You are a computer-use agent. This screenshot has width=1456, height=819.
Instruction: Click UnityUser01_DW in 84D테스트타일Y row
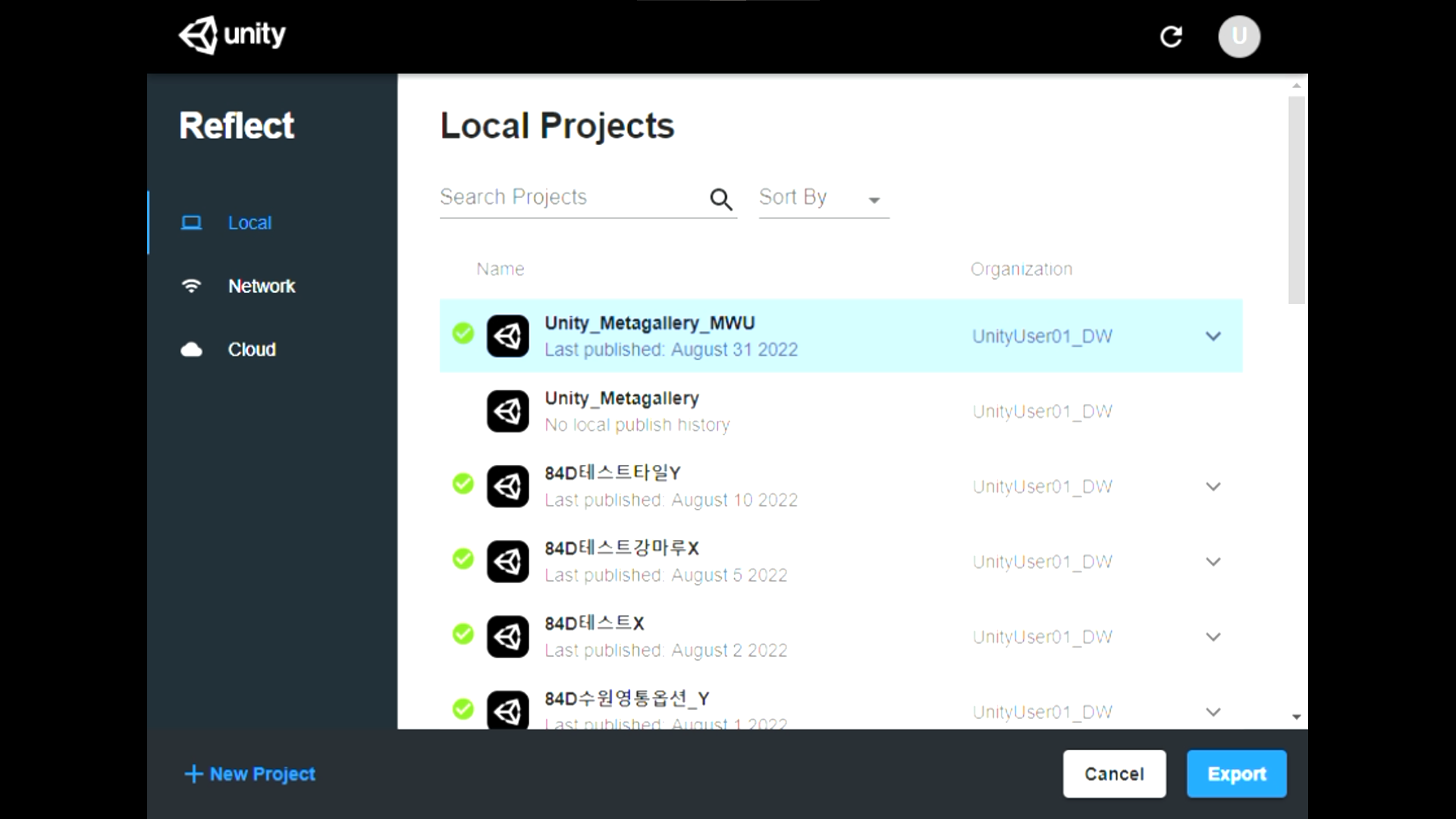click(1042, 486)
